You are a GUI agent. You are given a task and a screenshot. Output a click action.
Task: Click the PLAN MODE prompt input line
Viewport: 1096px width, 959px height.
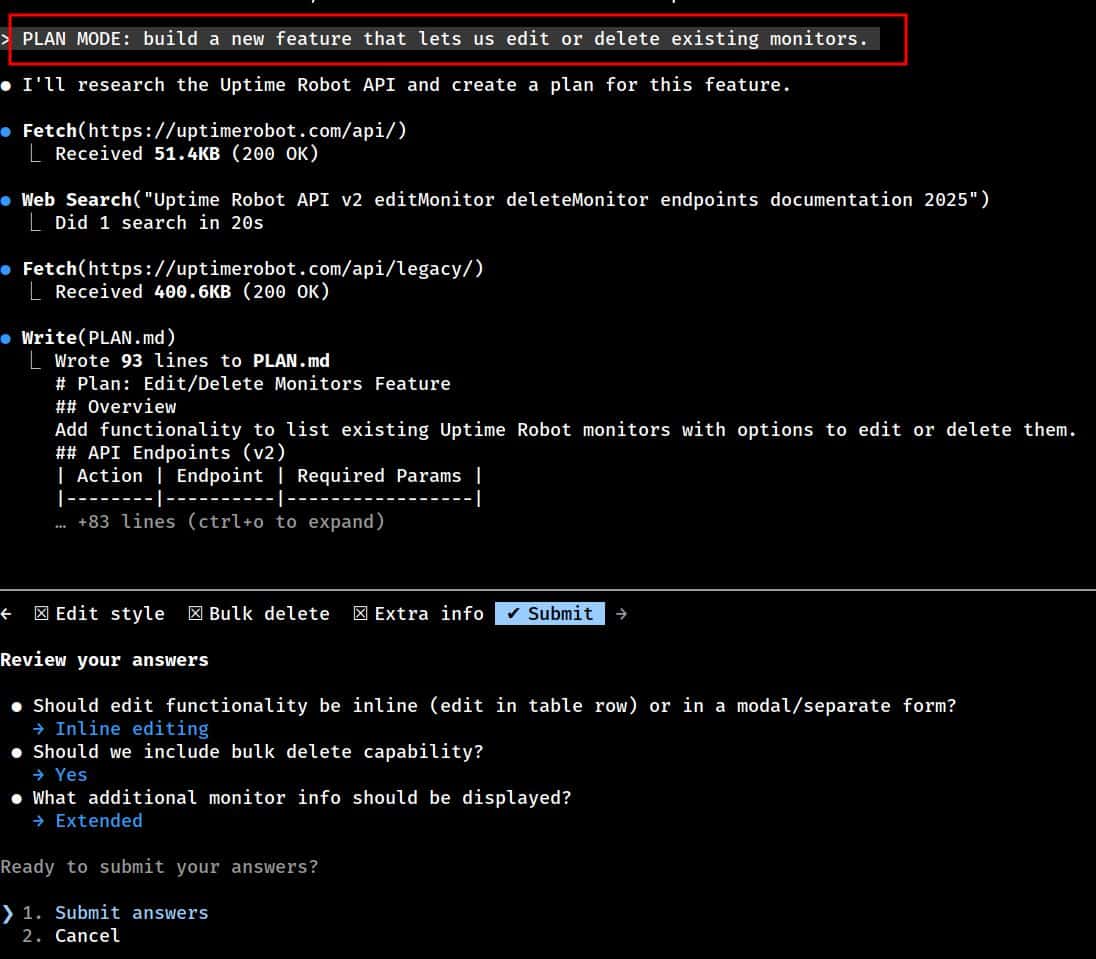point(445,40)
